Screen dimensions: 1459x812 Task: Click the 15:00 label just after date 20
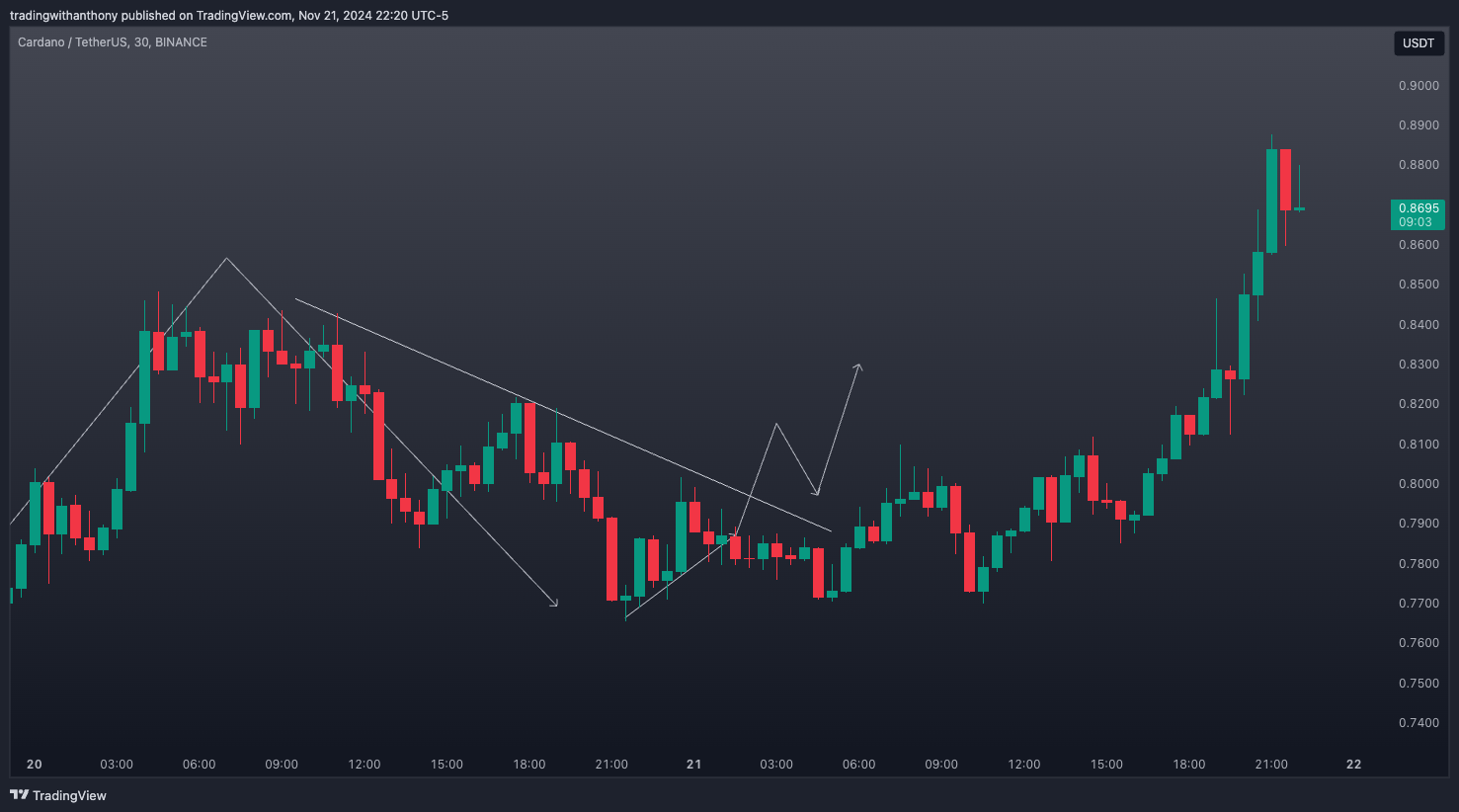pos(446,765)
